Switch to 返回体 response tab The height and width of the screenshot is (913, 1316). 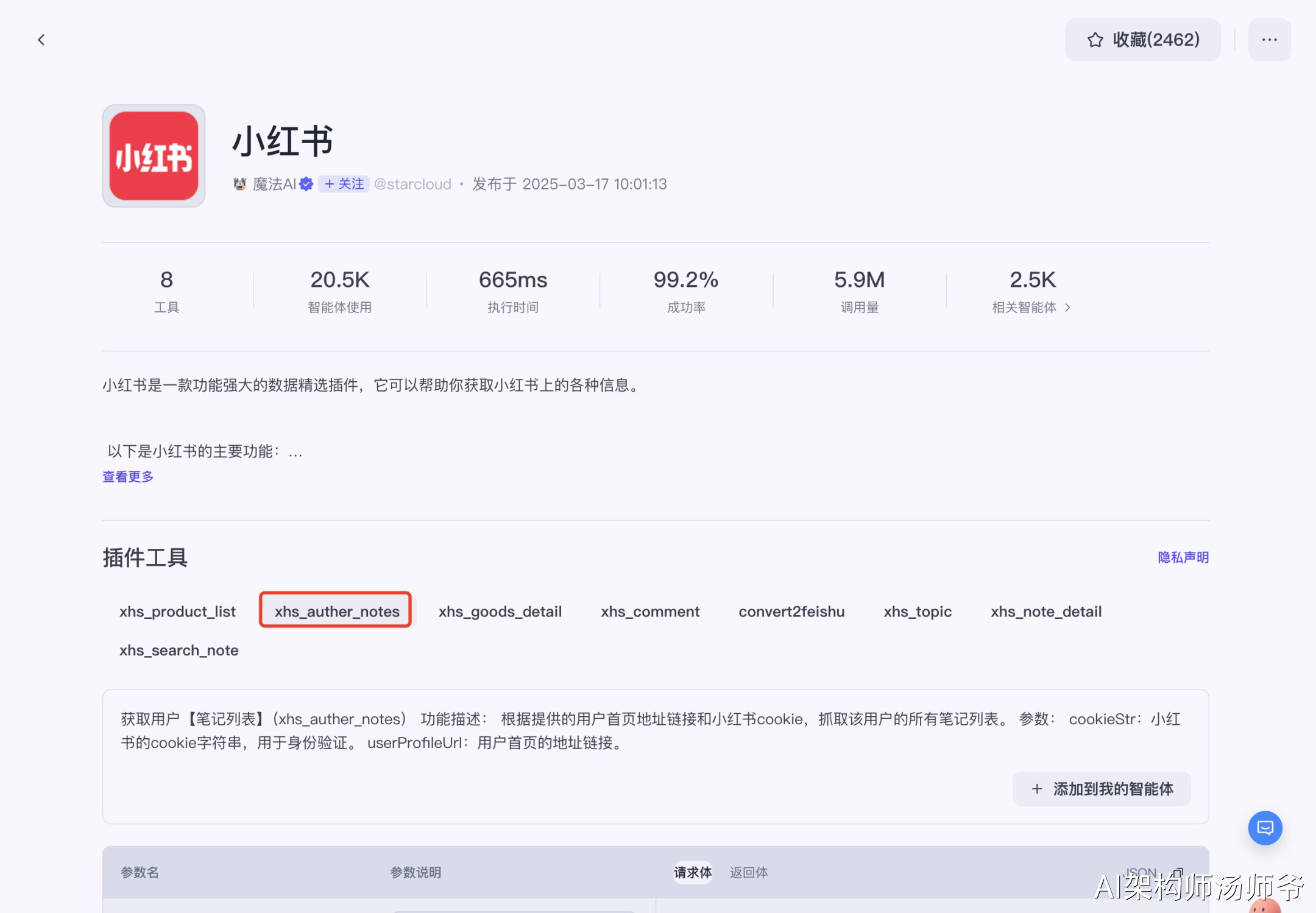(749, 872)
